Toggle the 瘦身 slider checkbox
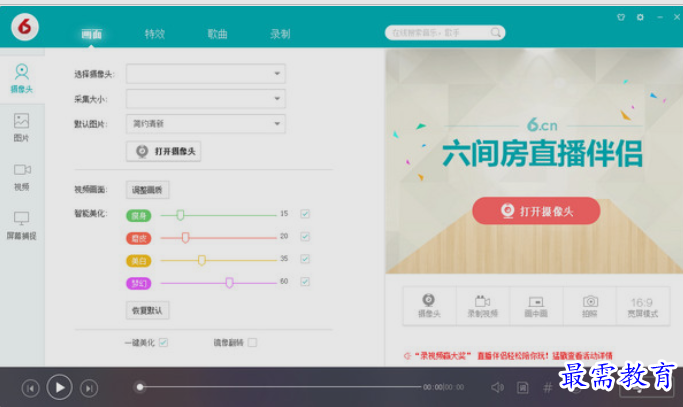 click(305, 214)
